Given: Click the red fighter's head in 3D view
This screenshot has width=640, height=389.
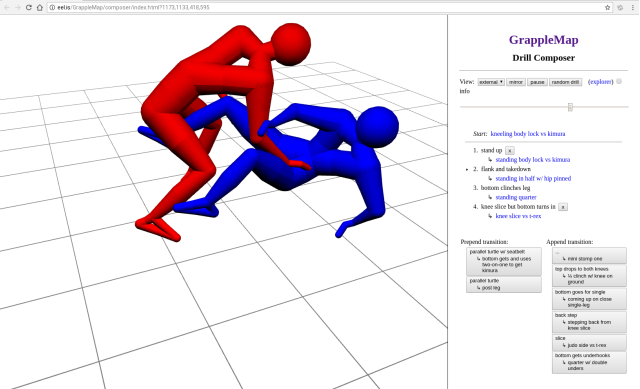Looking at the screenshot, I should tap(291, 44).
